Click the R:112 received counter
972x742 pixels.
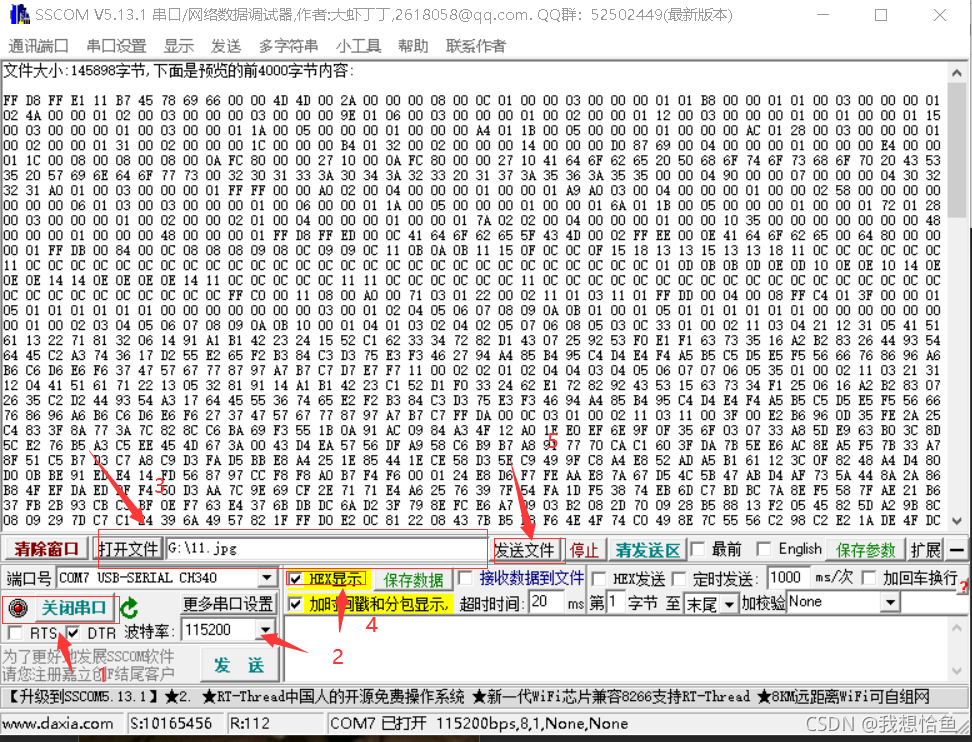click(250, 723)
